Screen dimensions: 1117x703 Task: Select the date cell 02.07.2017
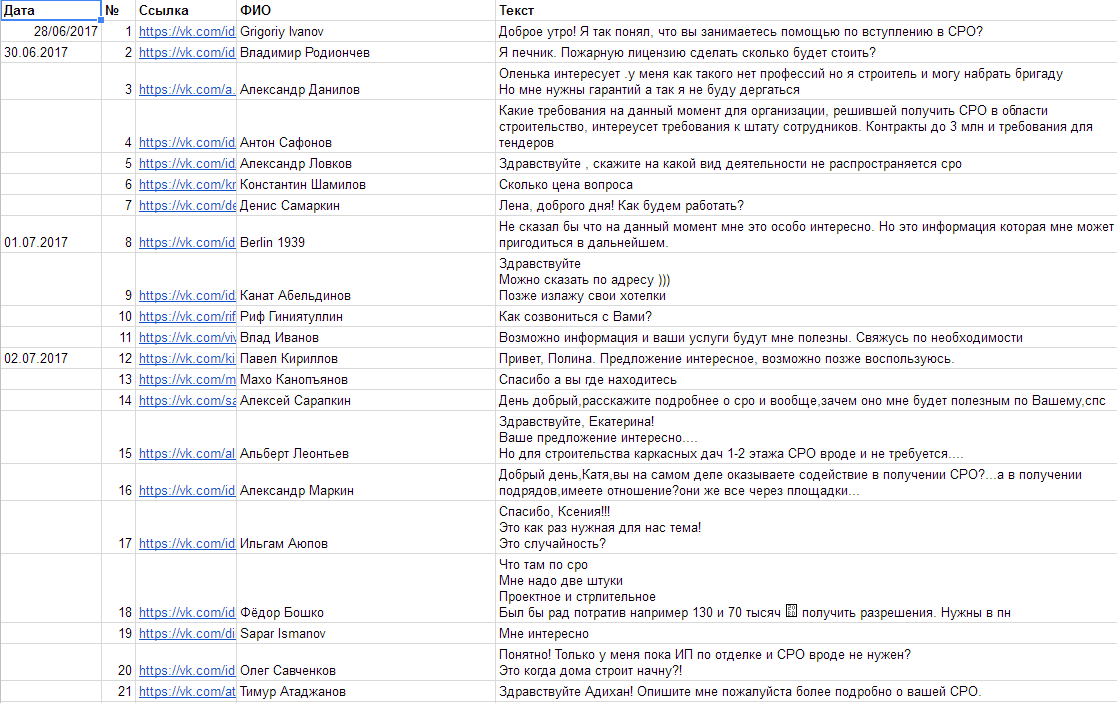(x=51, y=358)
